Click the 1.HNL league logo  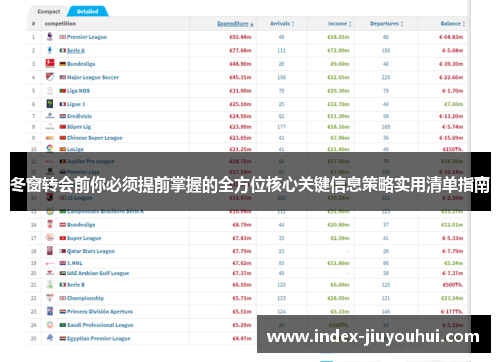coord(50,263)
